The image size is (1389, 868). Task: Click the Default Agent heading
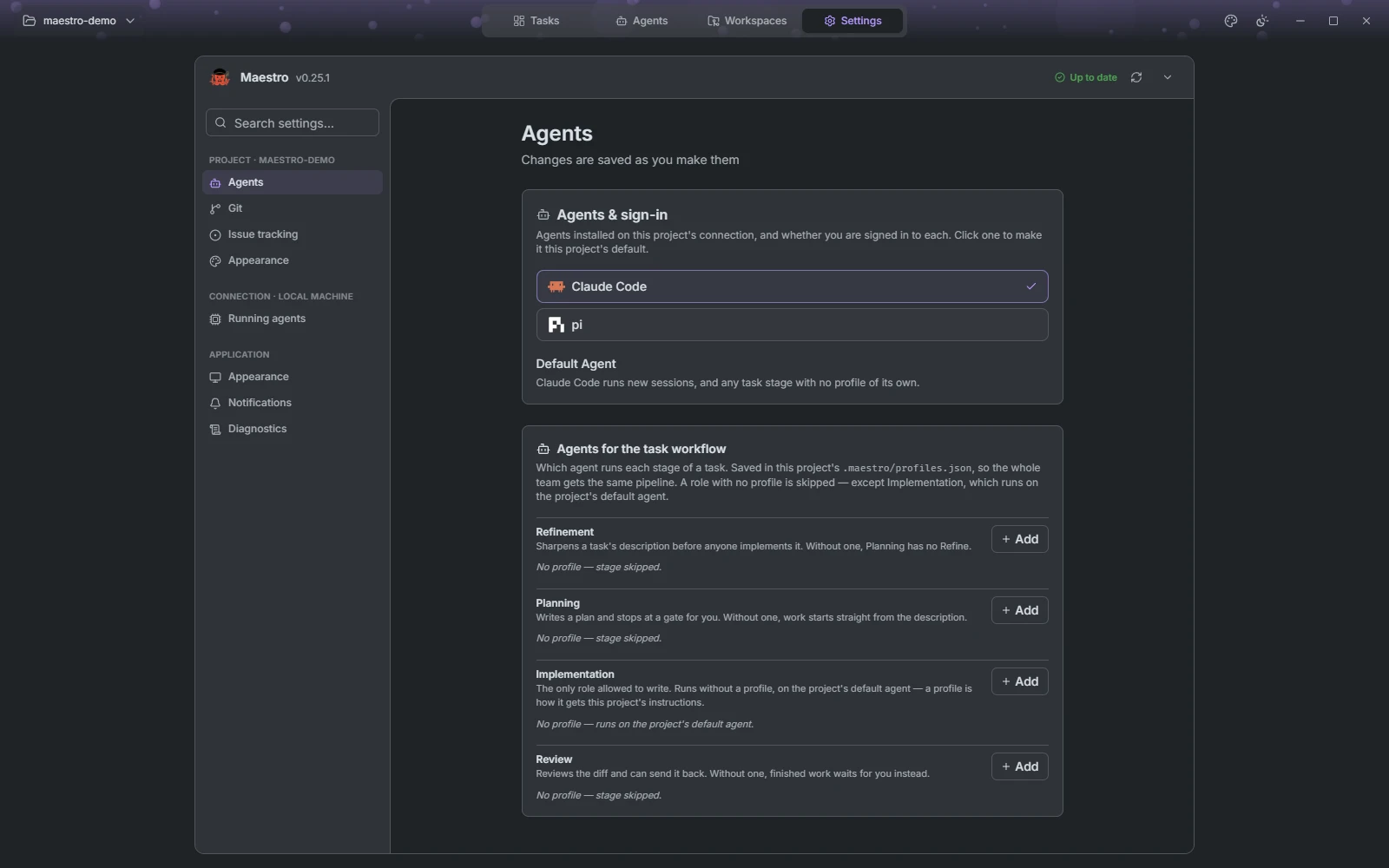point(576,364)
